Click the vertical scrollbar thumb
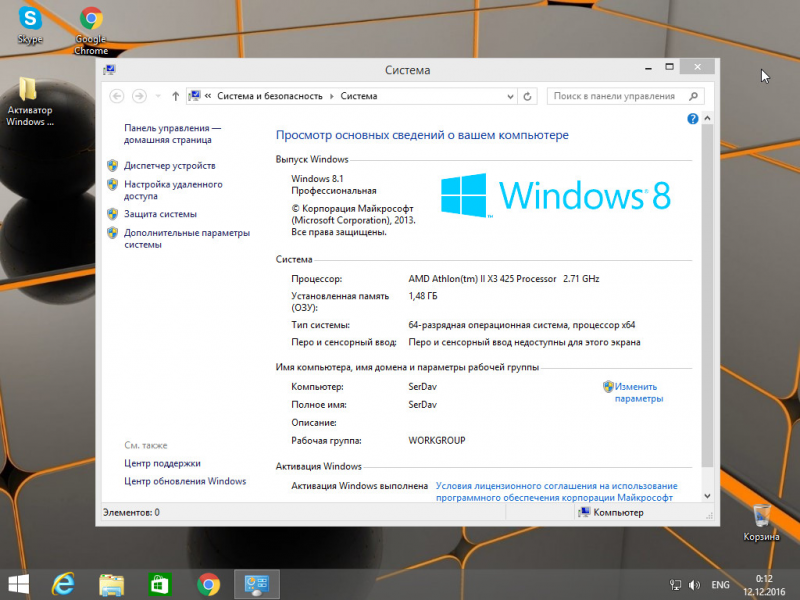 pos(707,295)
